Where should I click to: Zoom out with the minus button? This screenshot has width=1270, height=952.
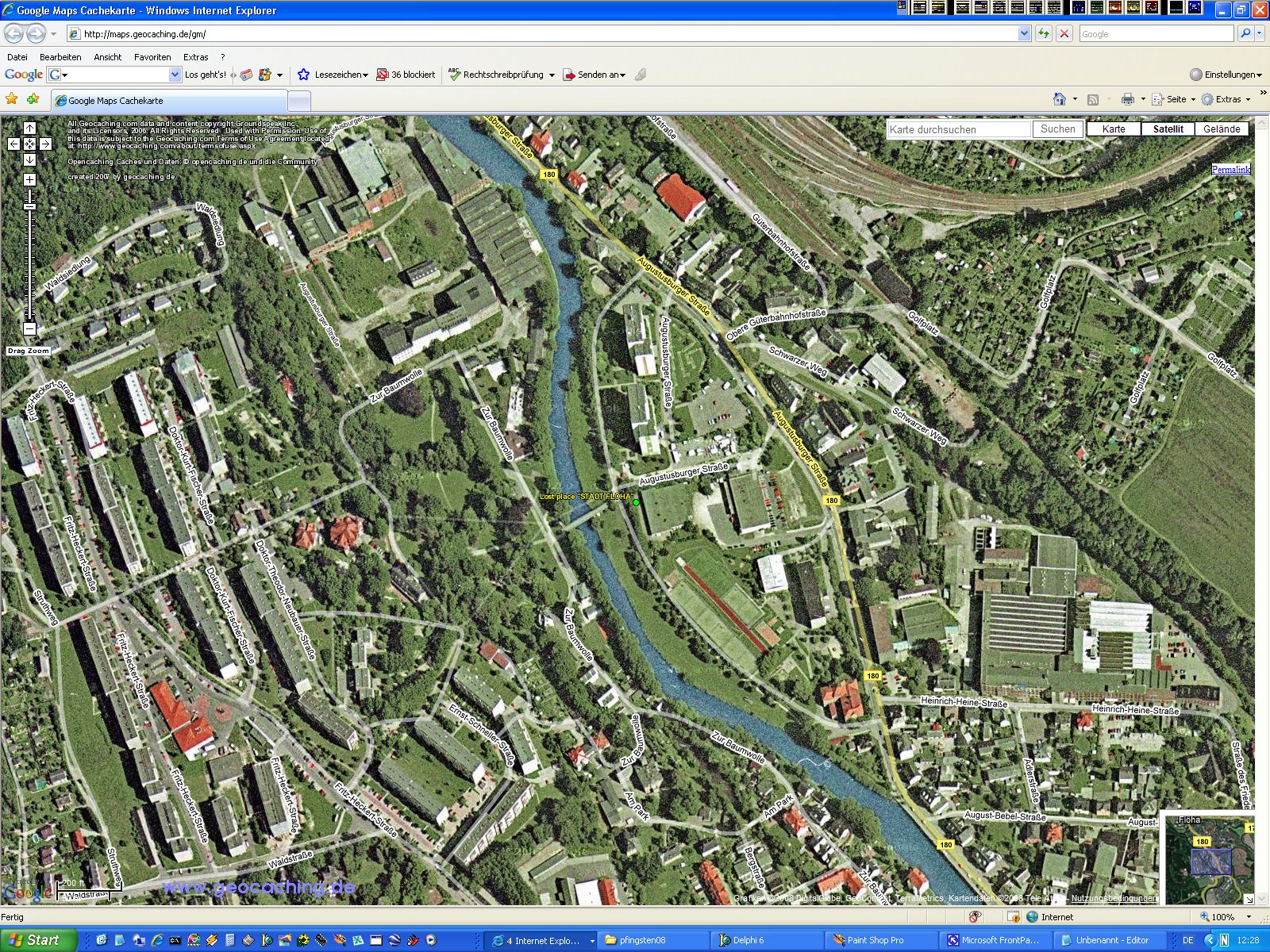click(x=29, y=328)
